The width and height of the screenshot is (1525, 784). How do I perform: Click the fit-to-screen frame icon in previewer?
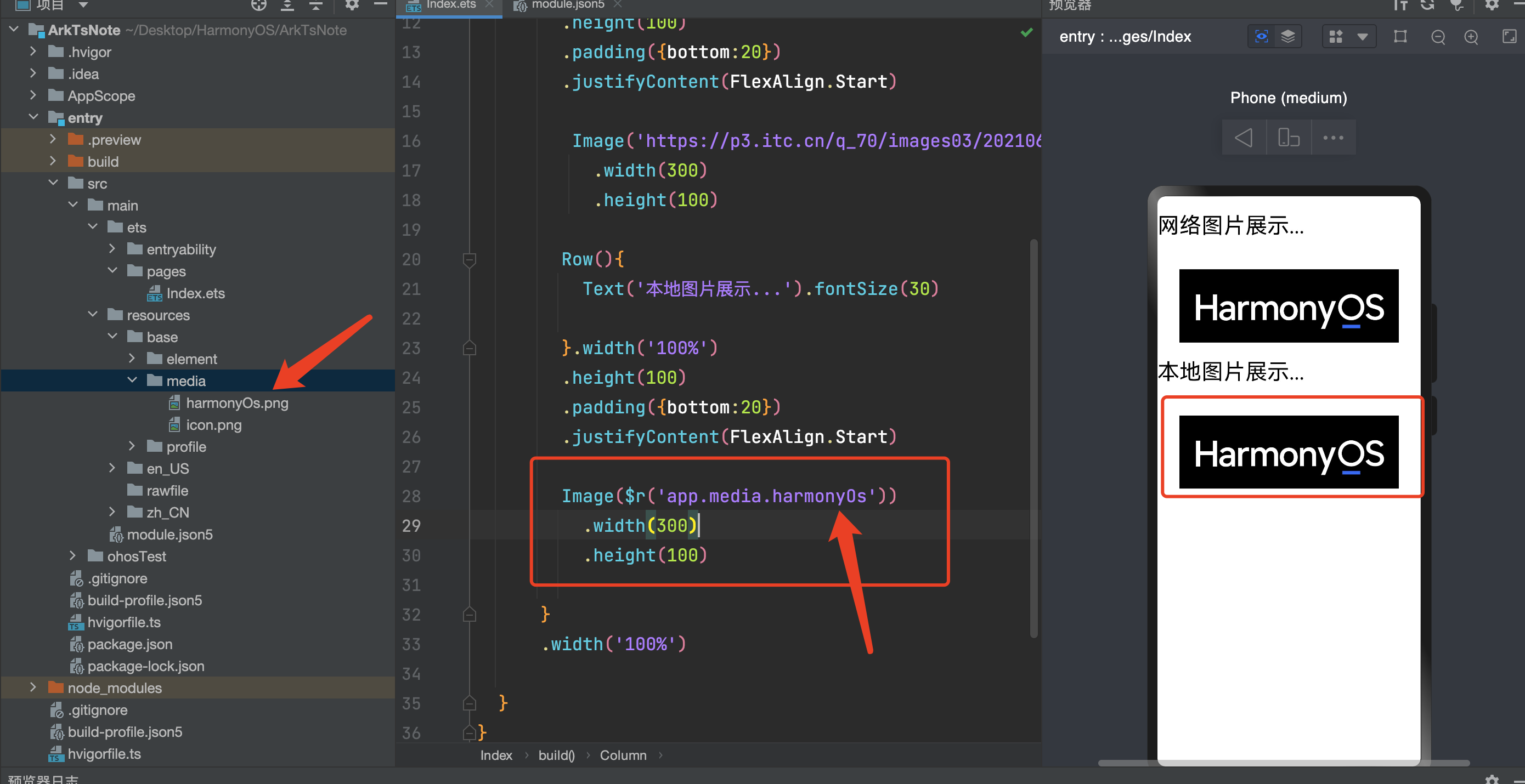(1400, 37)
